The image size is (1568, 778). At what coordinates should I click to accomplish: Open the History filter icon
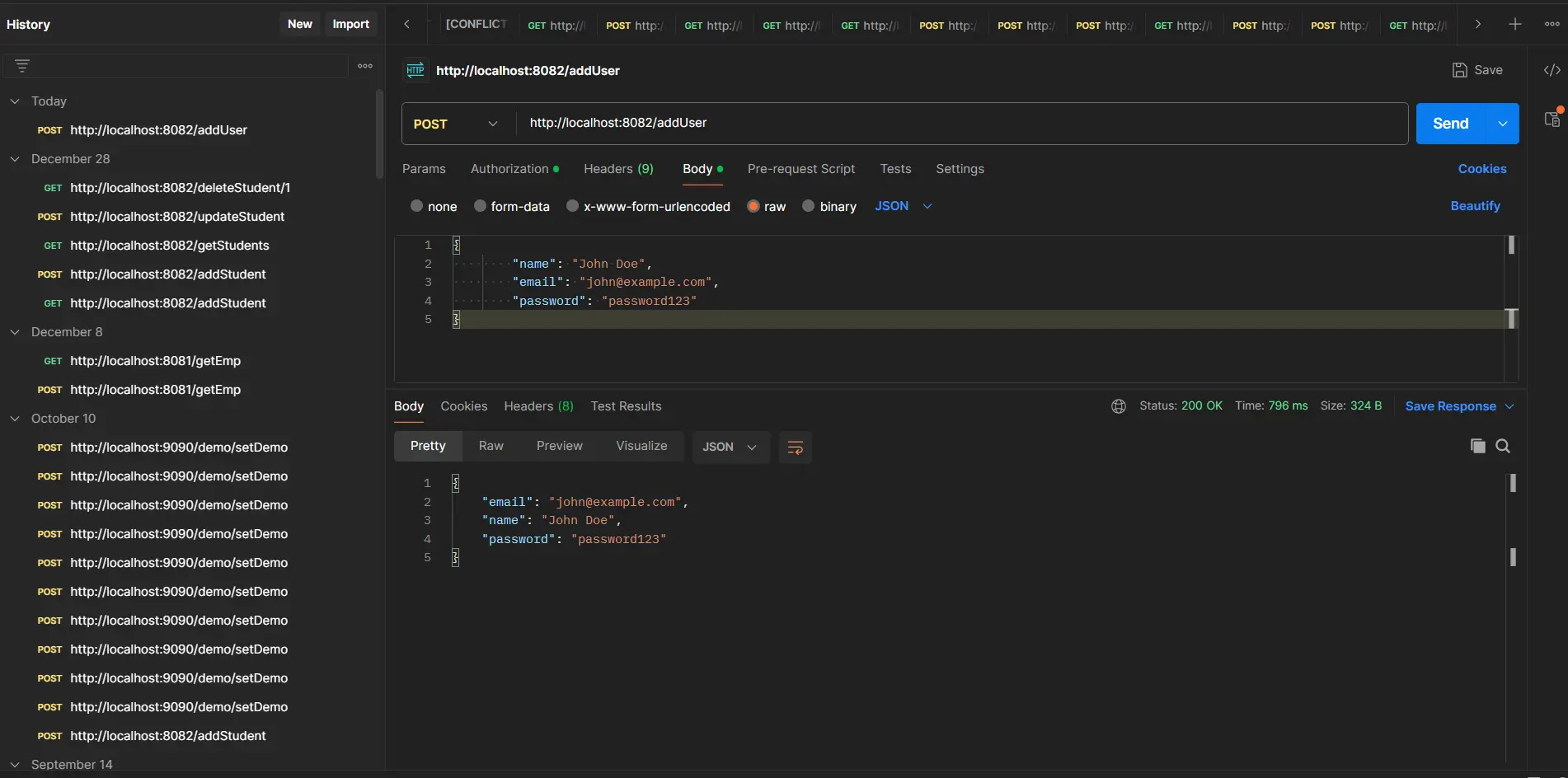coord(21,65)
